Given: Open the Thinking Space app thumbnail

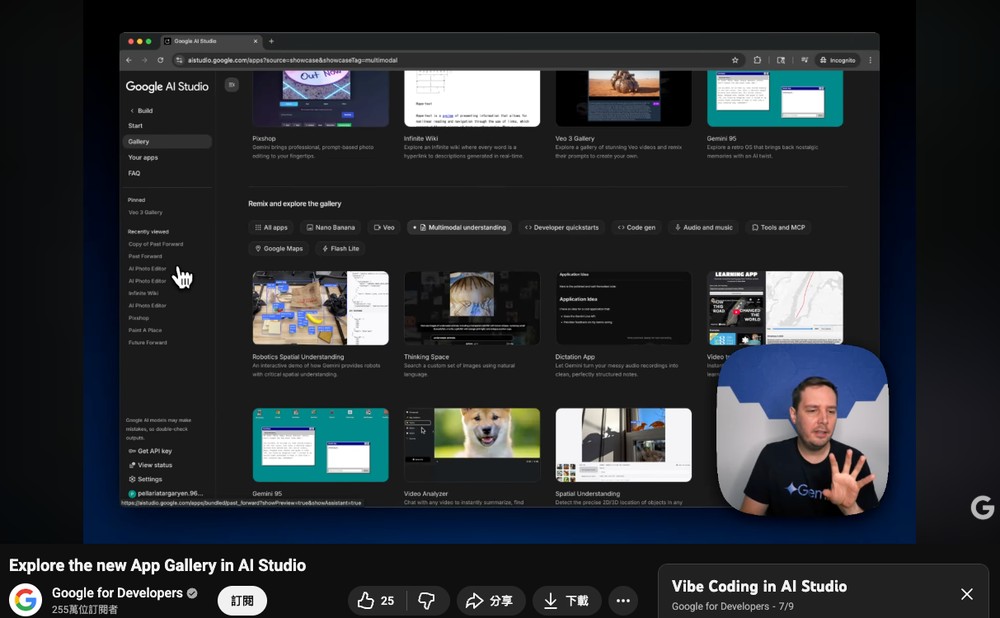Looking at the screenshot, I should pyautogui.click(x=471, y=307).
